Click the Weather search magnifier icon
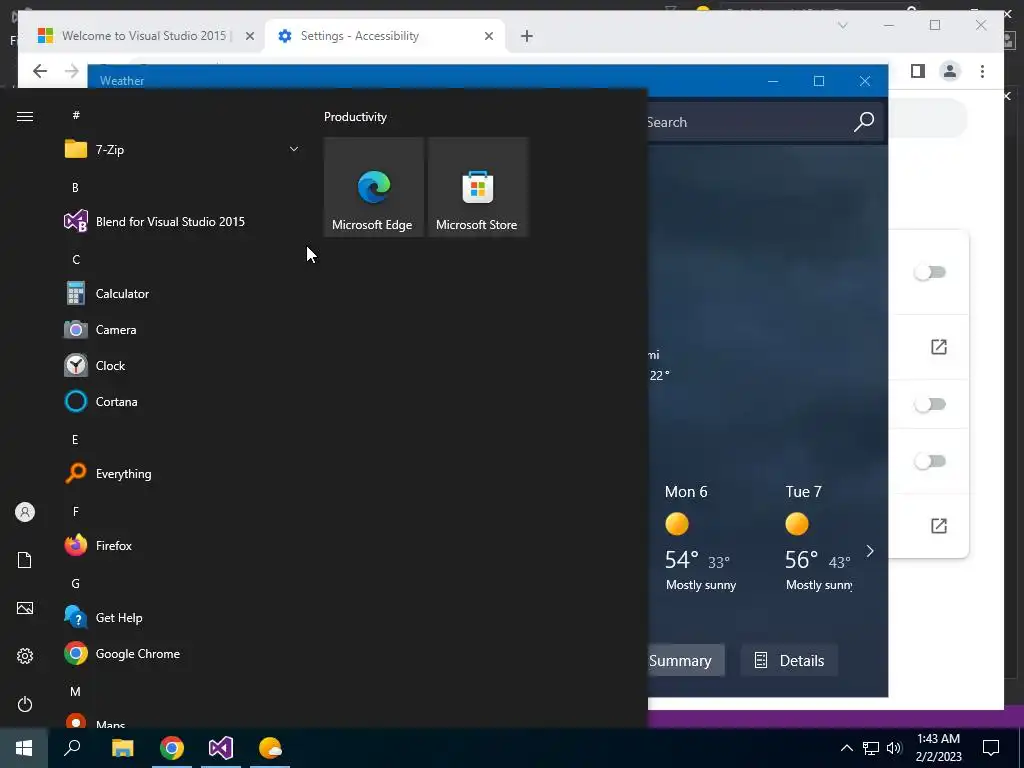This screenshot has height=768, width=1024. 864,121
